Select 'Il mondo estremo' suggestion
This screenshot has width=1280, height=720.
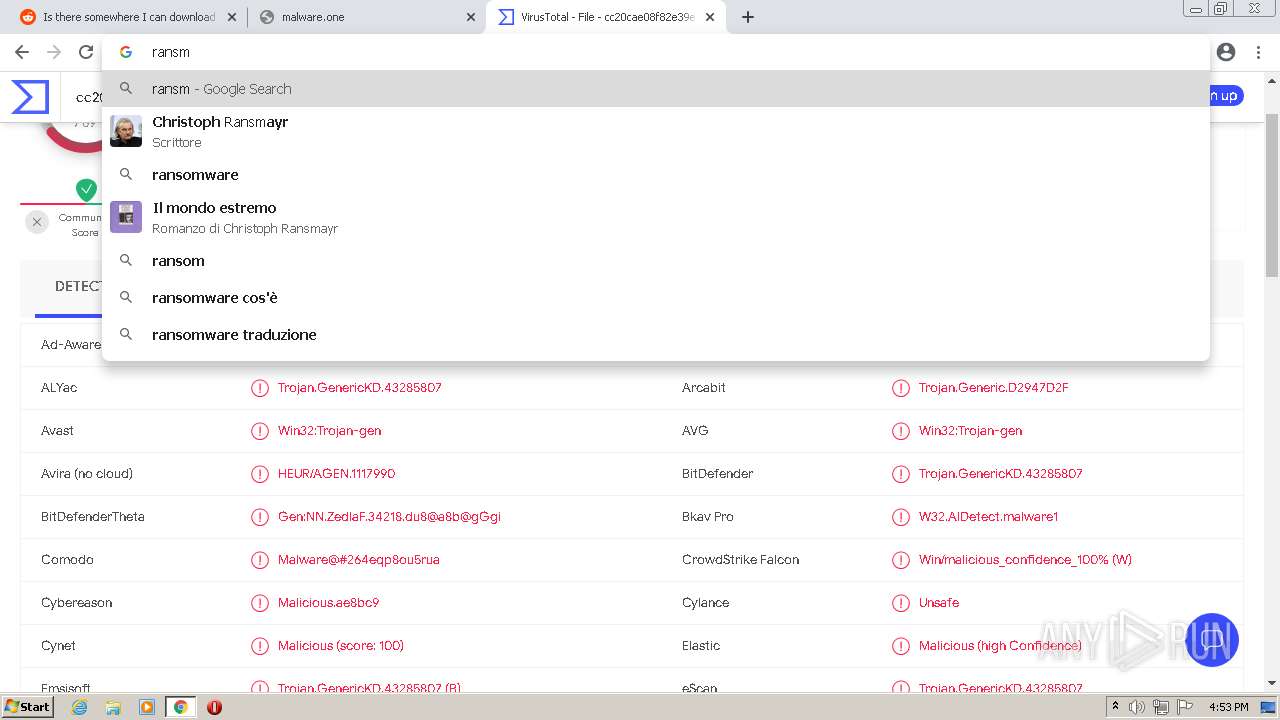[656, 217]
